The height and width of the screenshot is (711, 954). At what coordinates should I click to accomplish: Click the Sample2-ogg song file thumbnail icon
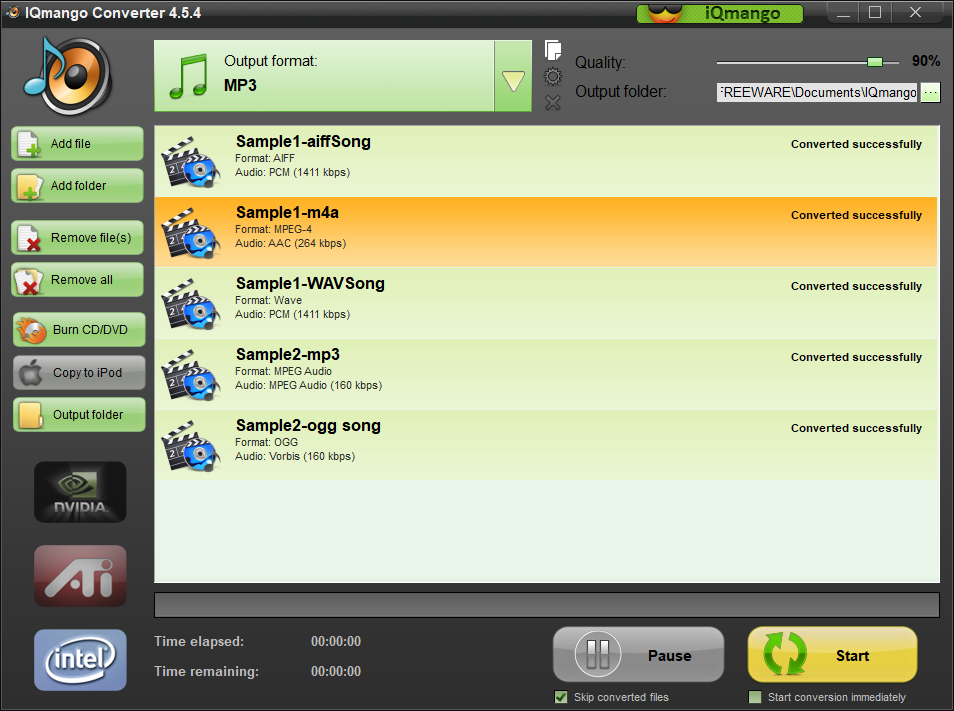pyautogui.click(x=190, y=446)
